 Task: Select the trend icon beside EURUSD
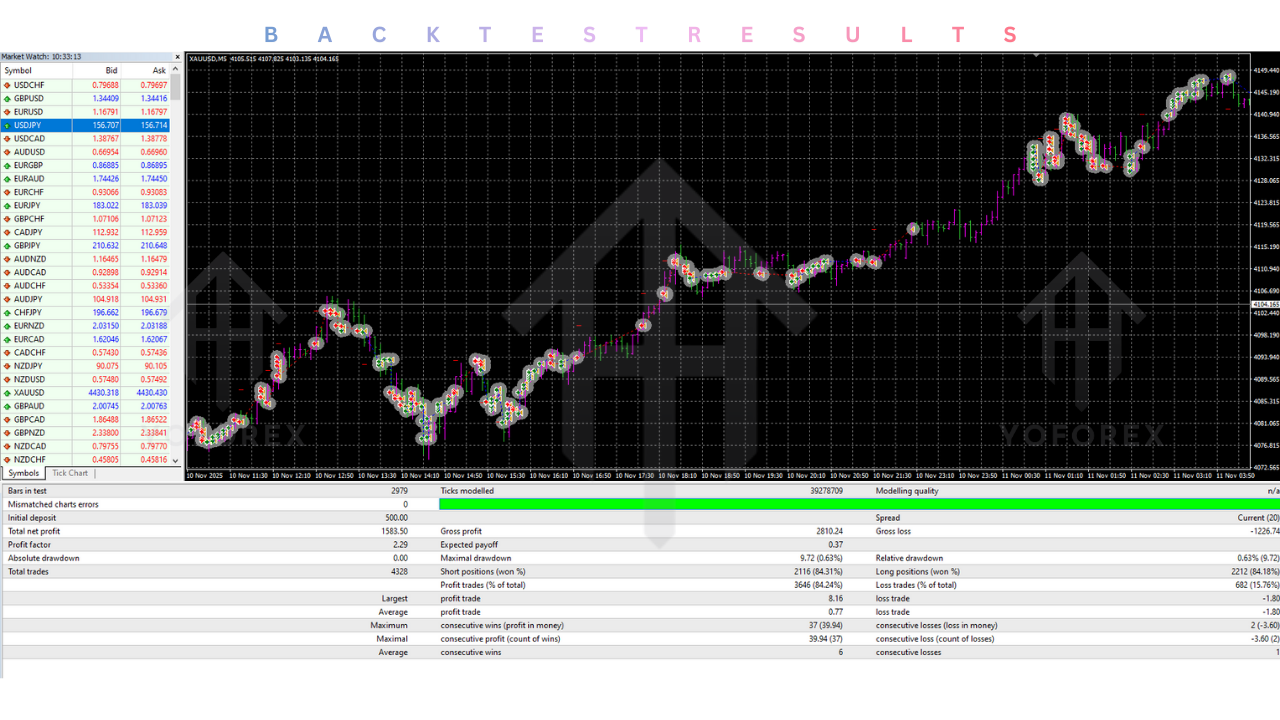tap(8, 112)
